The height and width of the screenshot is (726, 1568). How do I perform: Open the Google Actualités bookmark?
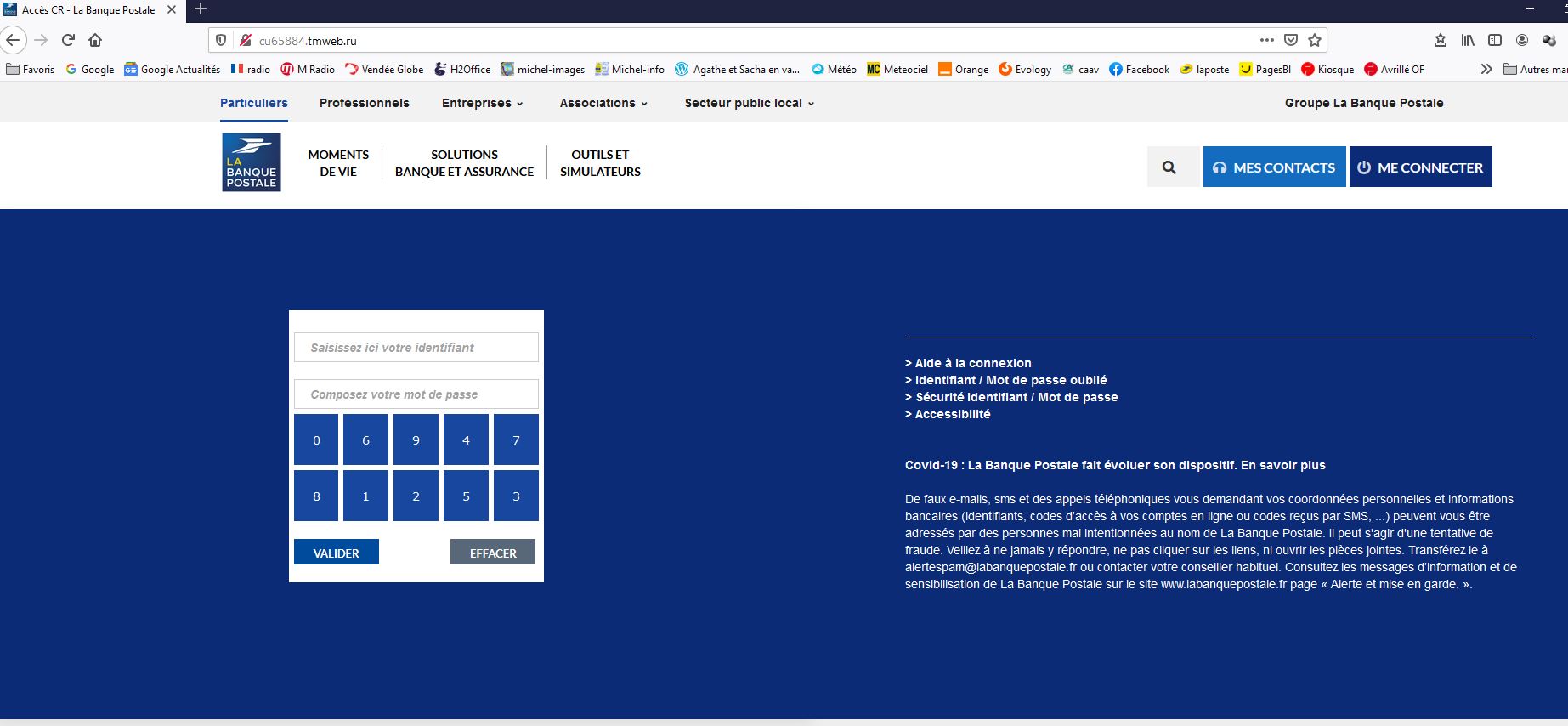[x=172, y=69]
